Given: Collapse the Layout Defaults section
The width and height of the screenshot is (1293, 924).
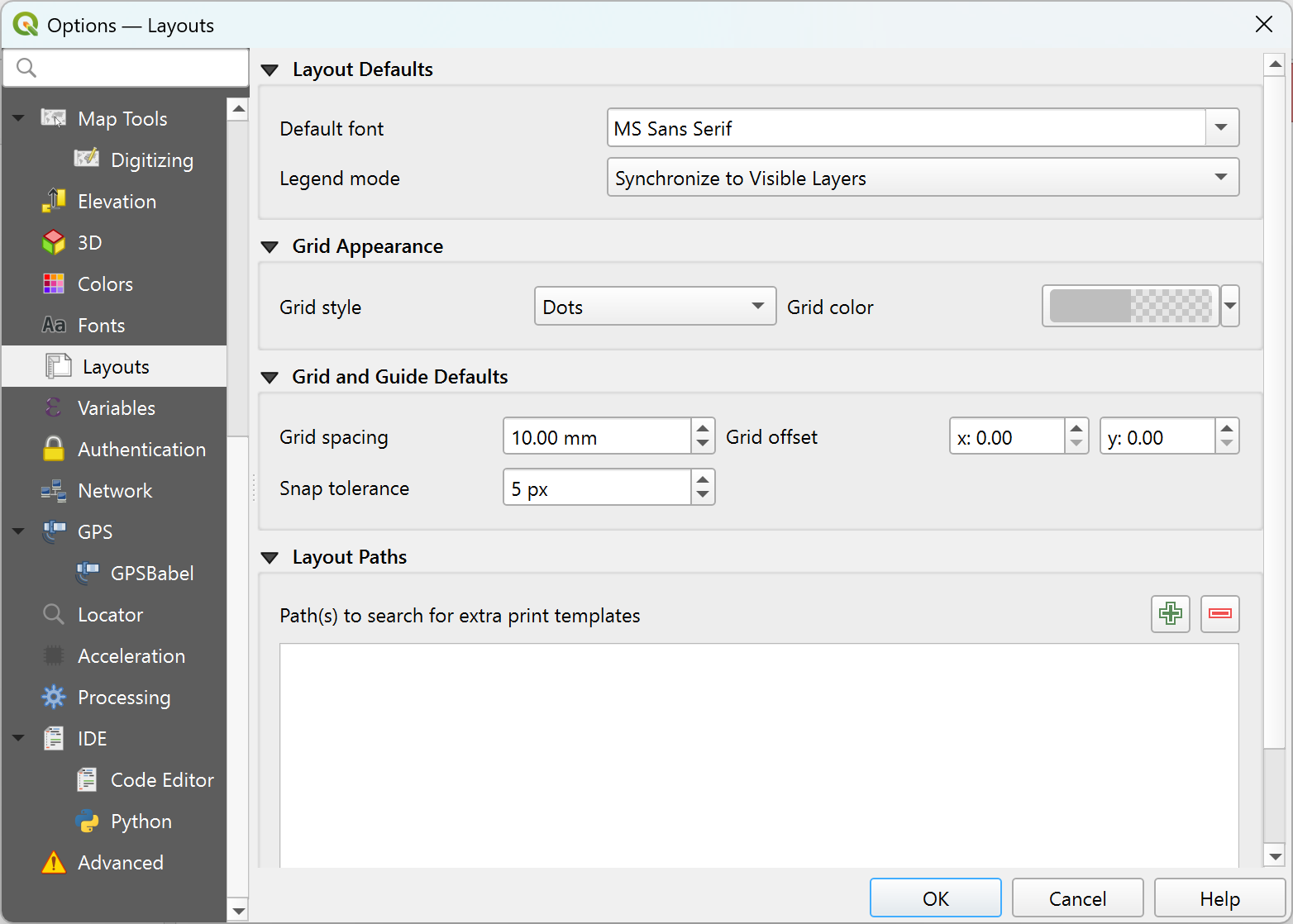Looking at the screenshot, I should point(270,70).
